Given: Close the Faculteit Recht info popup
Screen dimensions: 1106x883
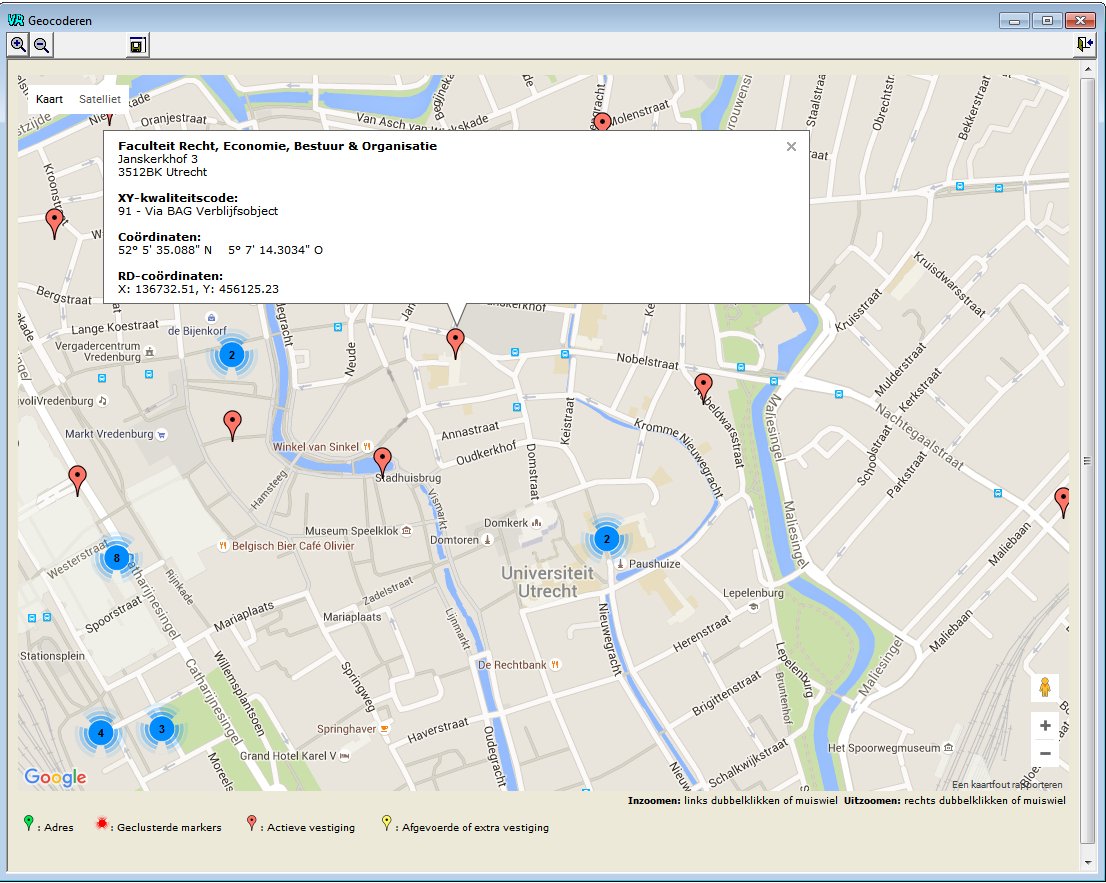Looking at the screenshot, I should point(791,146).
